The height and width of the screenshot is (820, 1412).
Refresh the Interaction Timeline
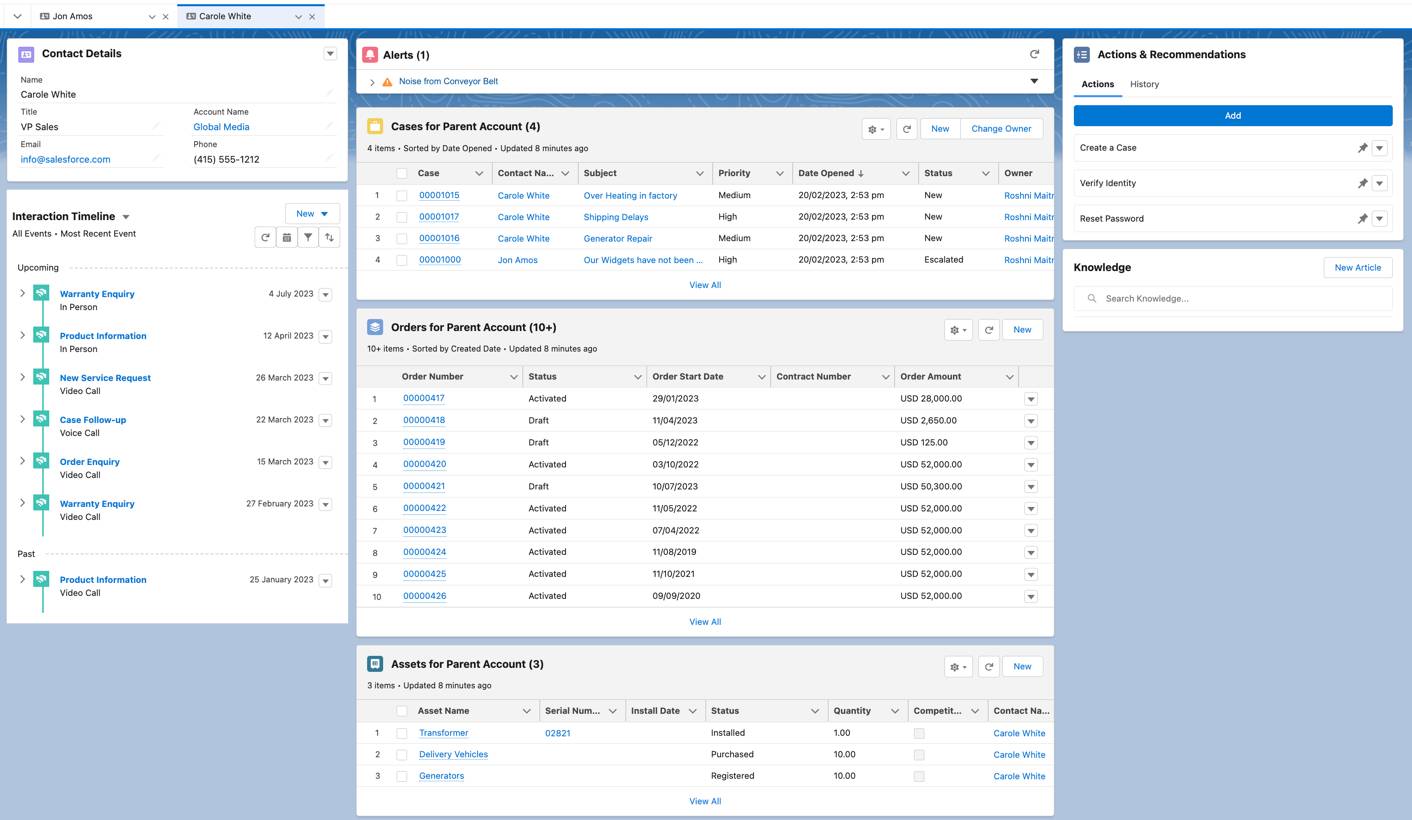tap(265, 237)
